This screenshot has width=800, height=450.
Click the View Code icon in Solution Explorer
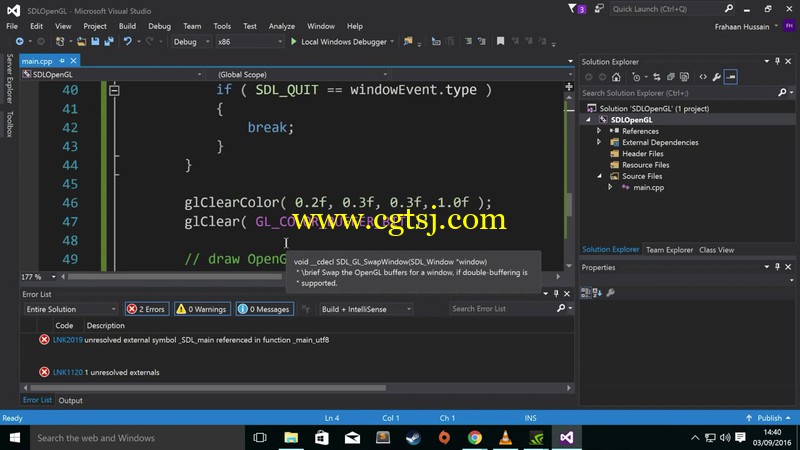pos(703,77)
